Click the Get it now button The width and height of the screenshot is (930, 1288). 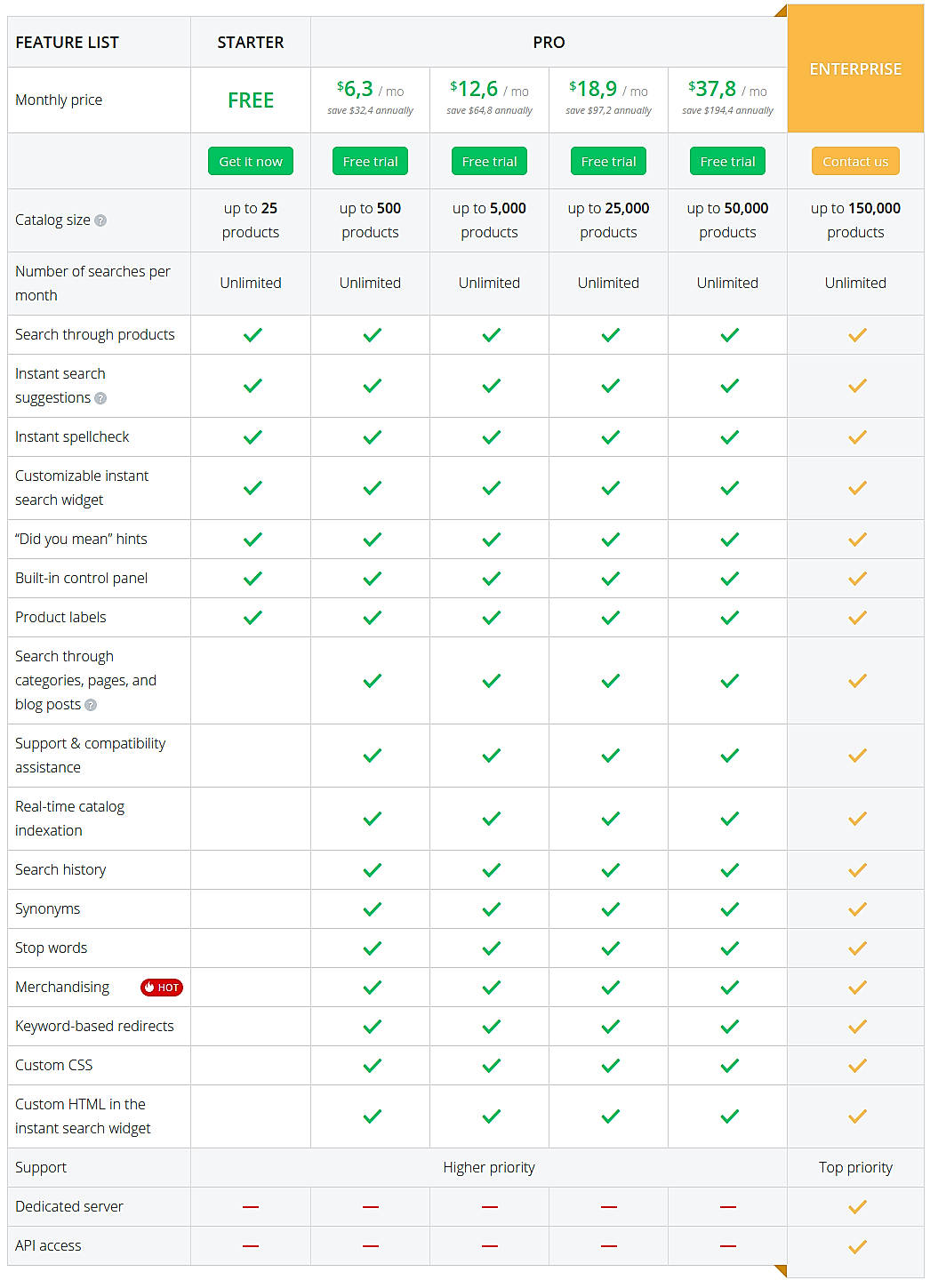point(250,161)
